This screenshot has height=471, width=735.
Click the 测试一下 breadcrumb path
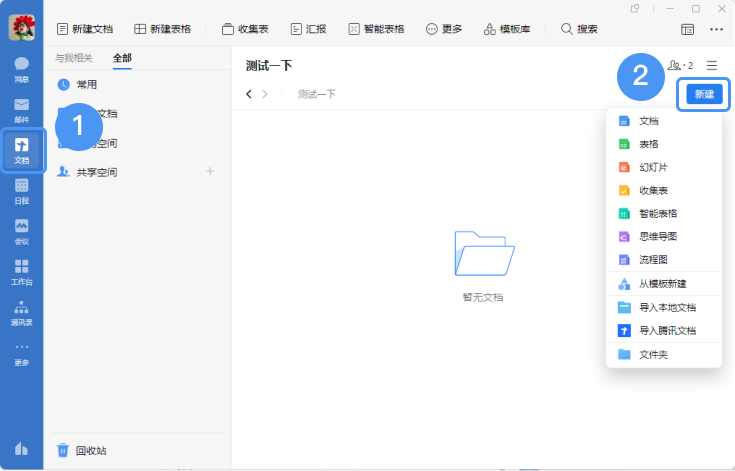click(x=316, y=94)
